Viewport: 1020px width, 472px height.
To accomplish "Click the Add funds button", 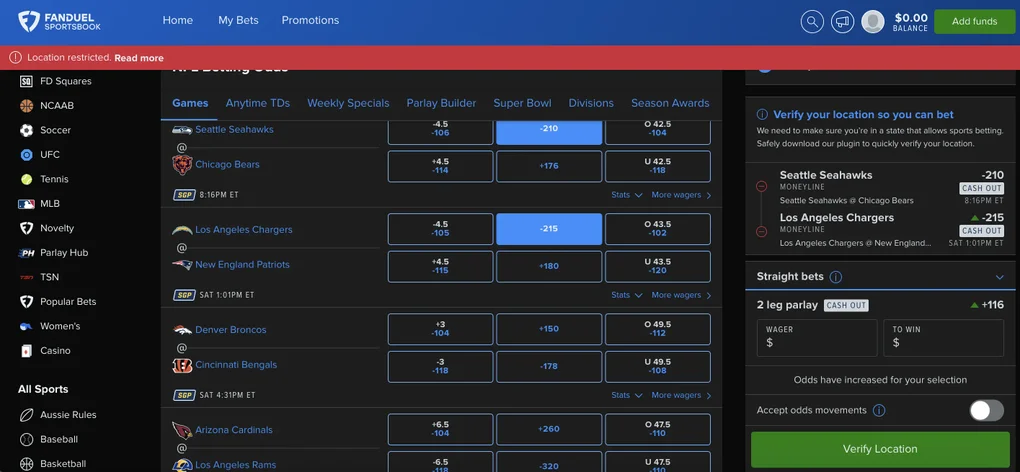I will point(974,21).
